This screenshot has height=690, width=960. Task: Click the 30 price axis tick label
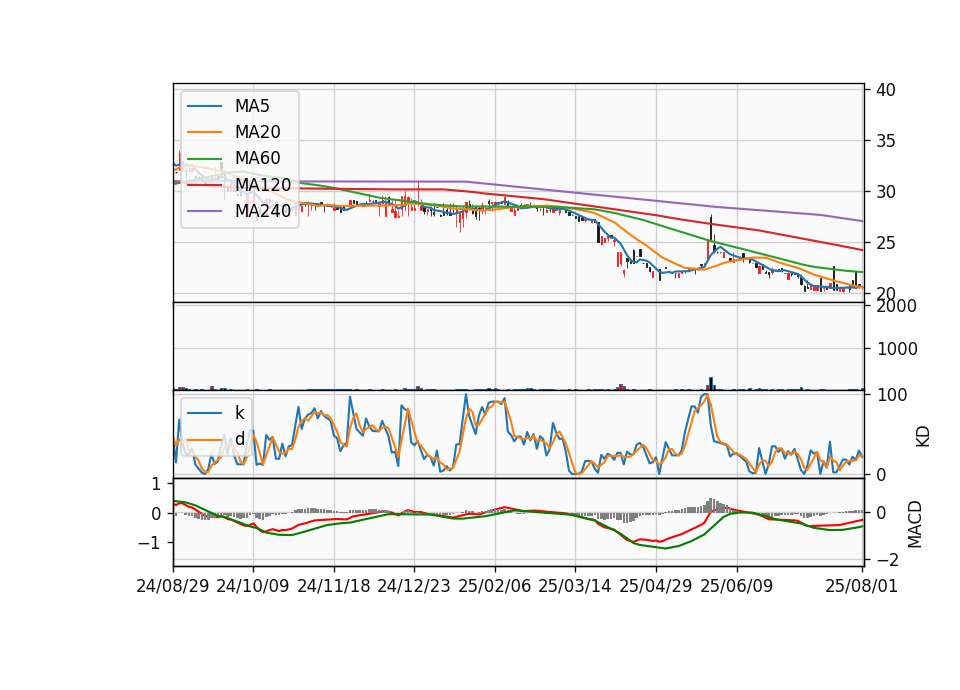pos(886,192)
